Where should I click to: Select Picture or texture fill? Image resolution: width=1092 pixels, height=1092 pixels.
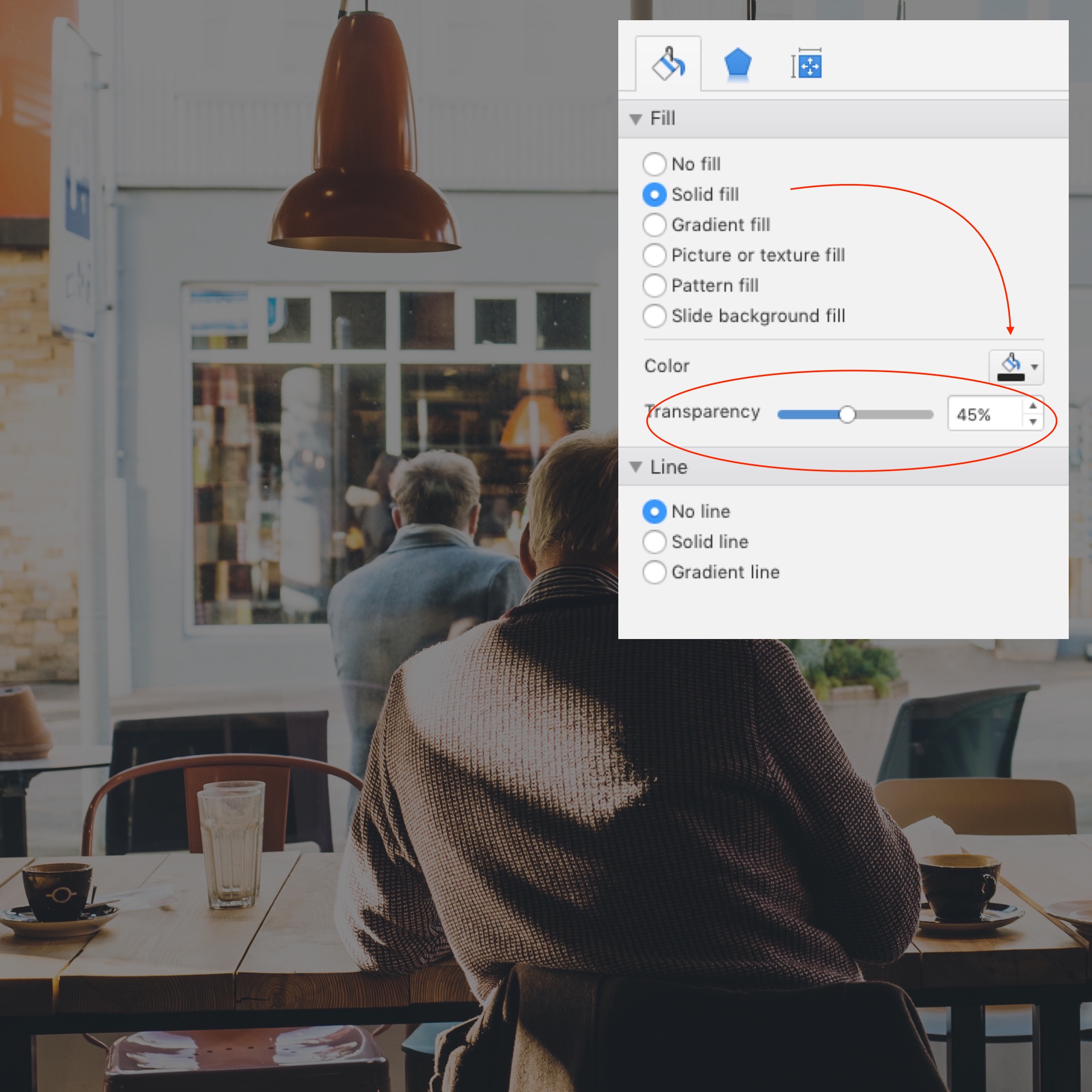(x=655, y=255)
